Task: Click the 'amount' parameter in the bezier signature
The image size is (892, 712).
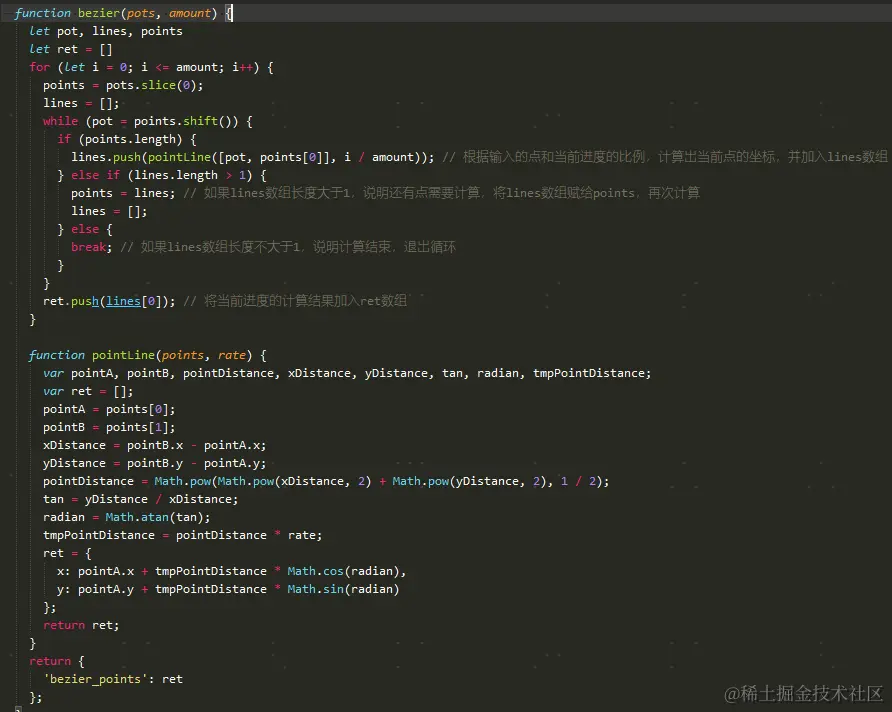Action: pyautogui.click(x=189, y=13)
